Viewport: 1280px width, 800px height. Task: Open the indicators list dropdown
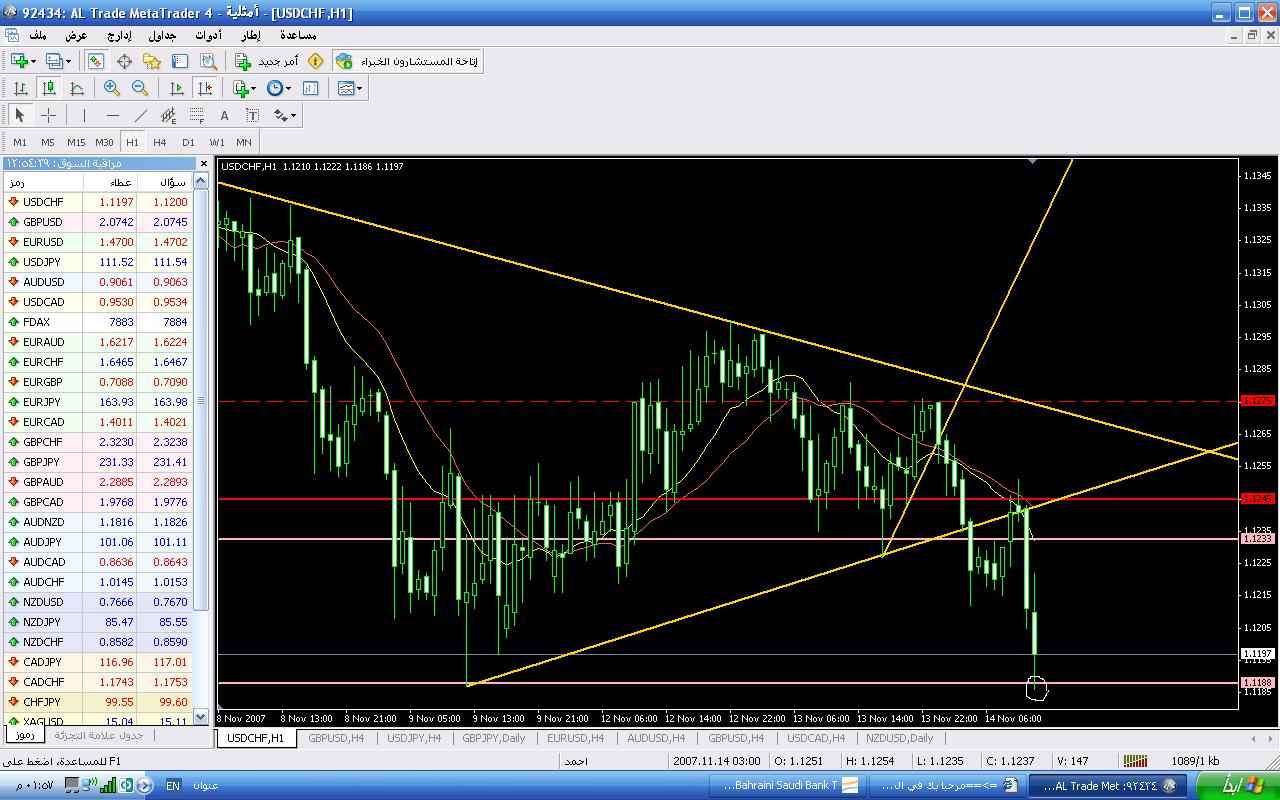[x=245, y=88]
